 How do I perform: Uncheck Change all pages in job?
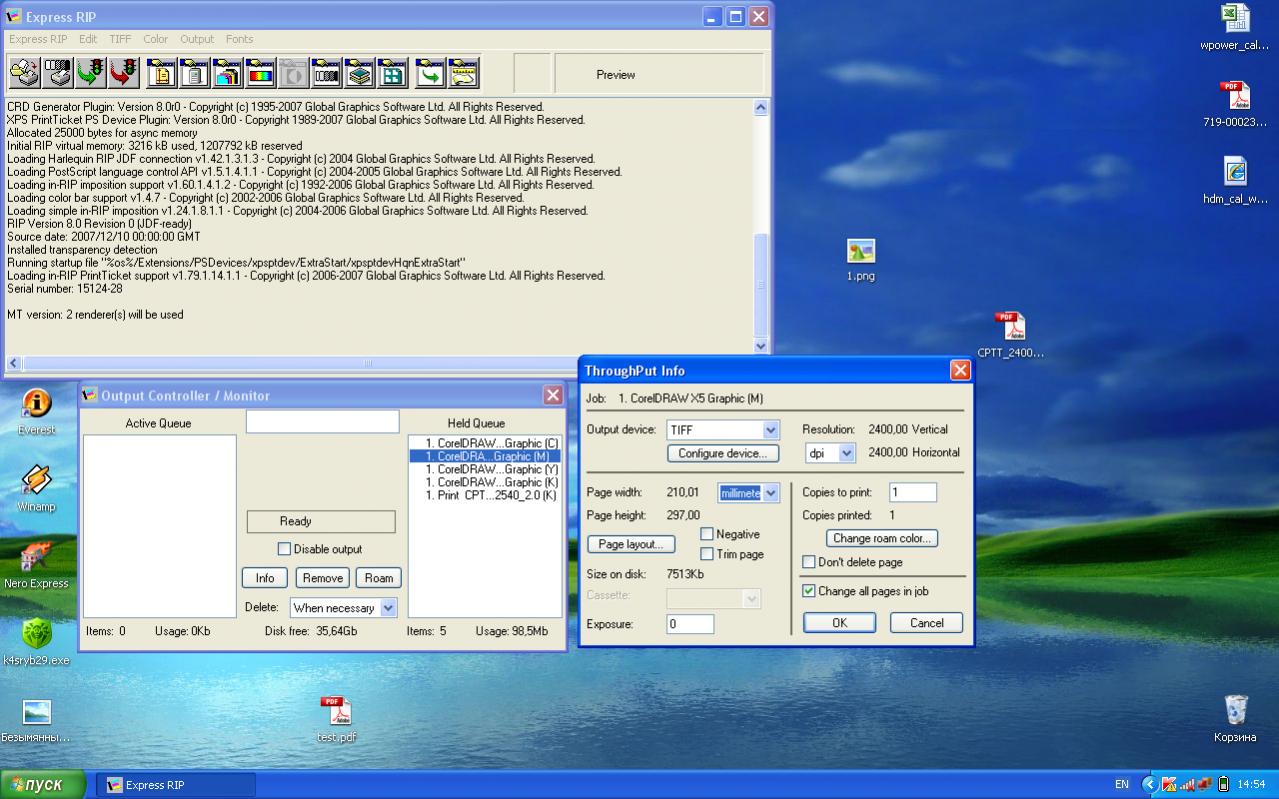809,591
